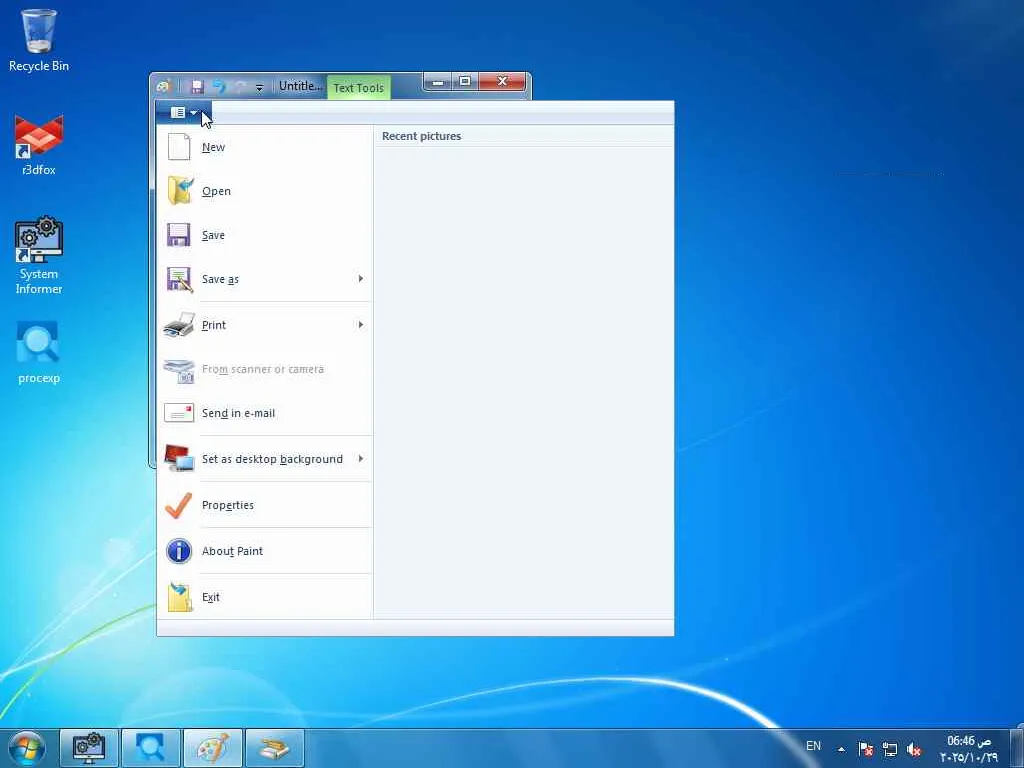Open Customize Quick Access Toolbar dropdown

[x=259, y=88]
